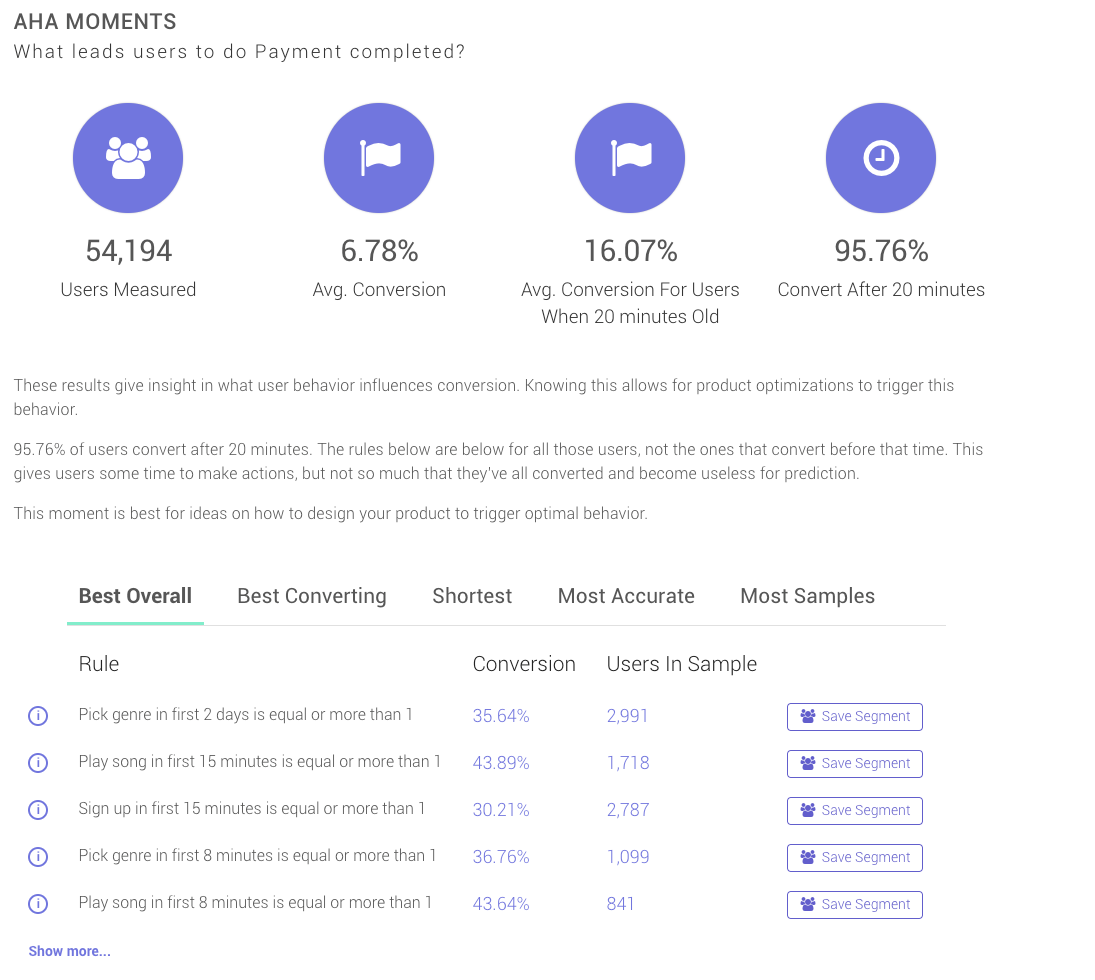Click the Users Measured people icon
1095x980 pixels.
pyautogui.click(x=128, y=158)
